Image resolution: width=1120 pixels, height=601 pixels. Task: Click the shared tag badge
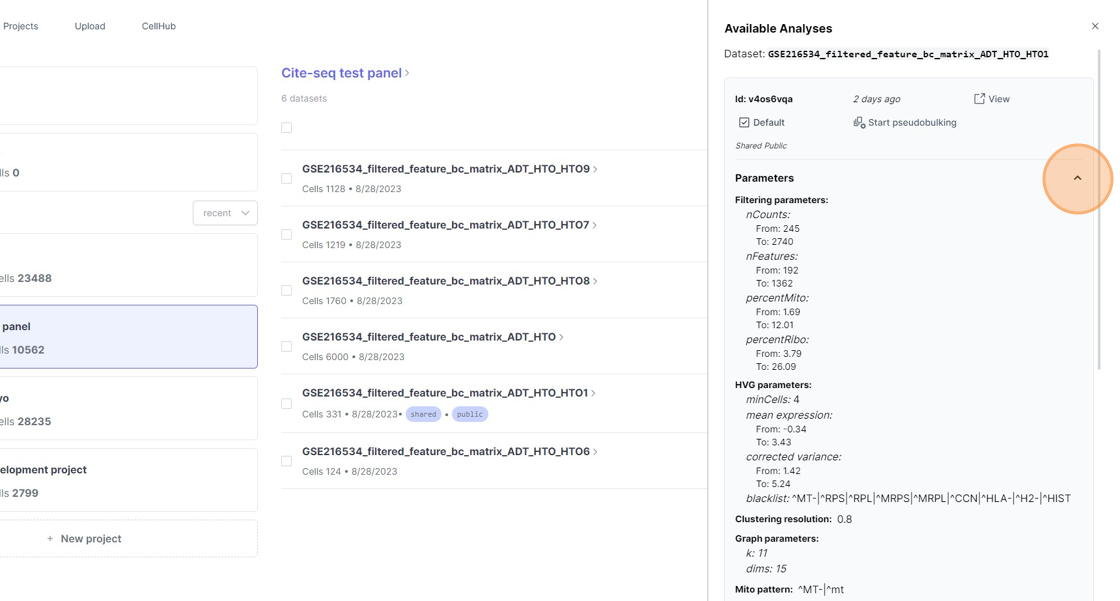[x=423, y=414]
